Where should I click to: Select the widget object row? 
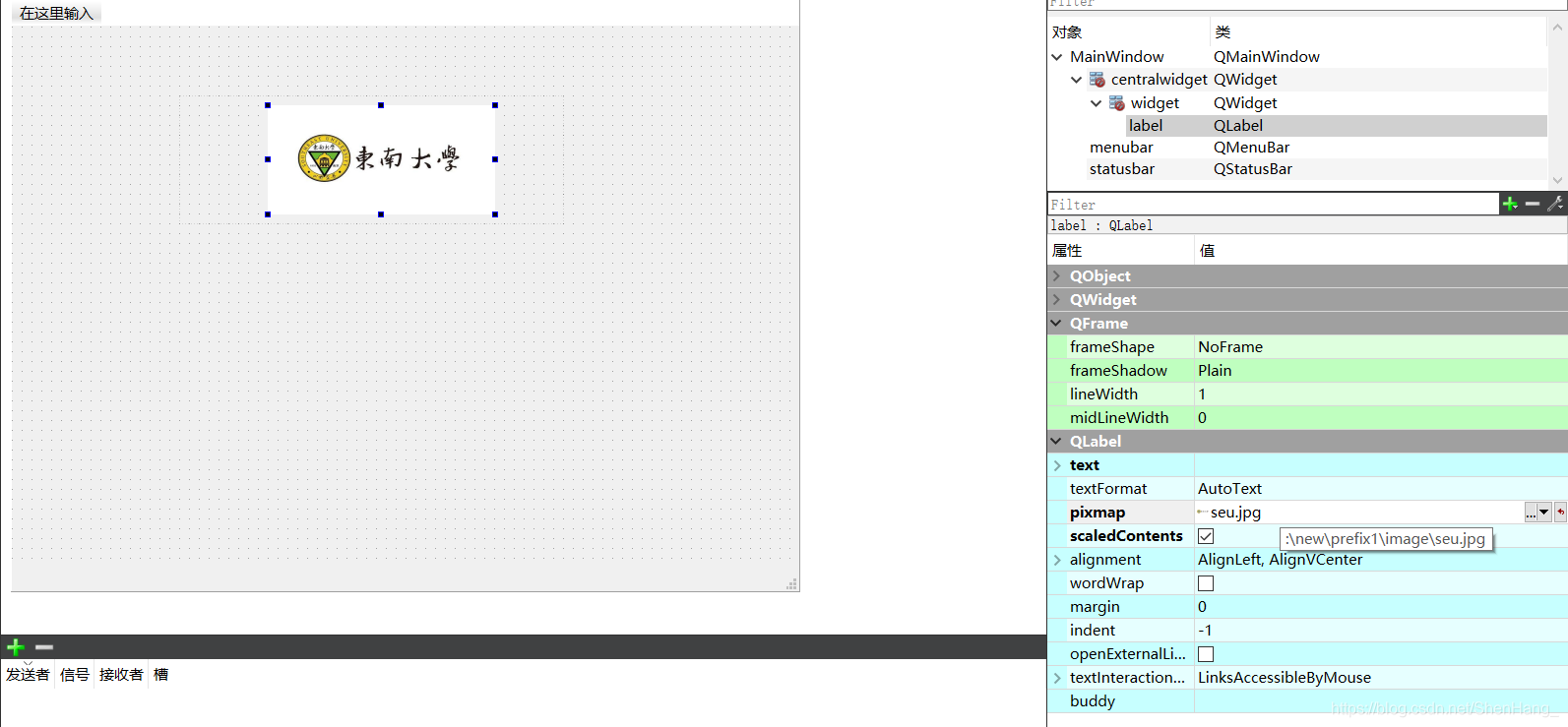tap(1298, 102)
